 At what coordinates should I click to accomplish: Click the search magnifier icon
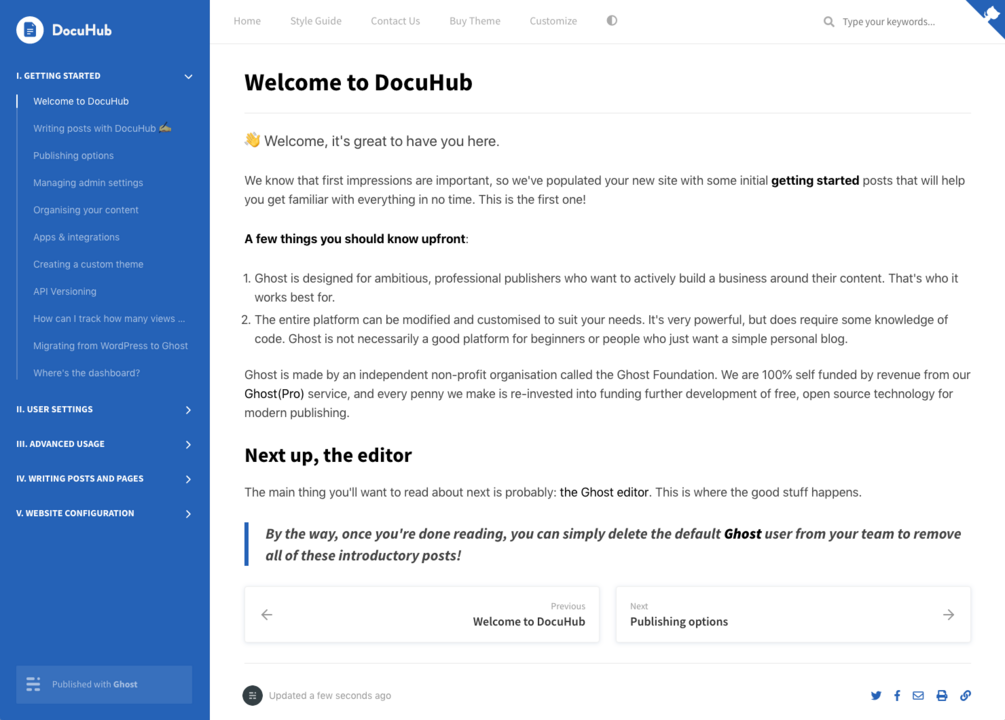point(829,22)
